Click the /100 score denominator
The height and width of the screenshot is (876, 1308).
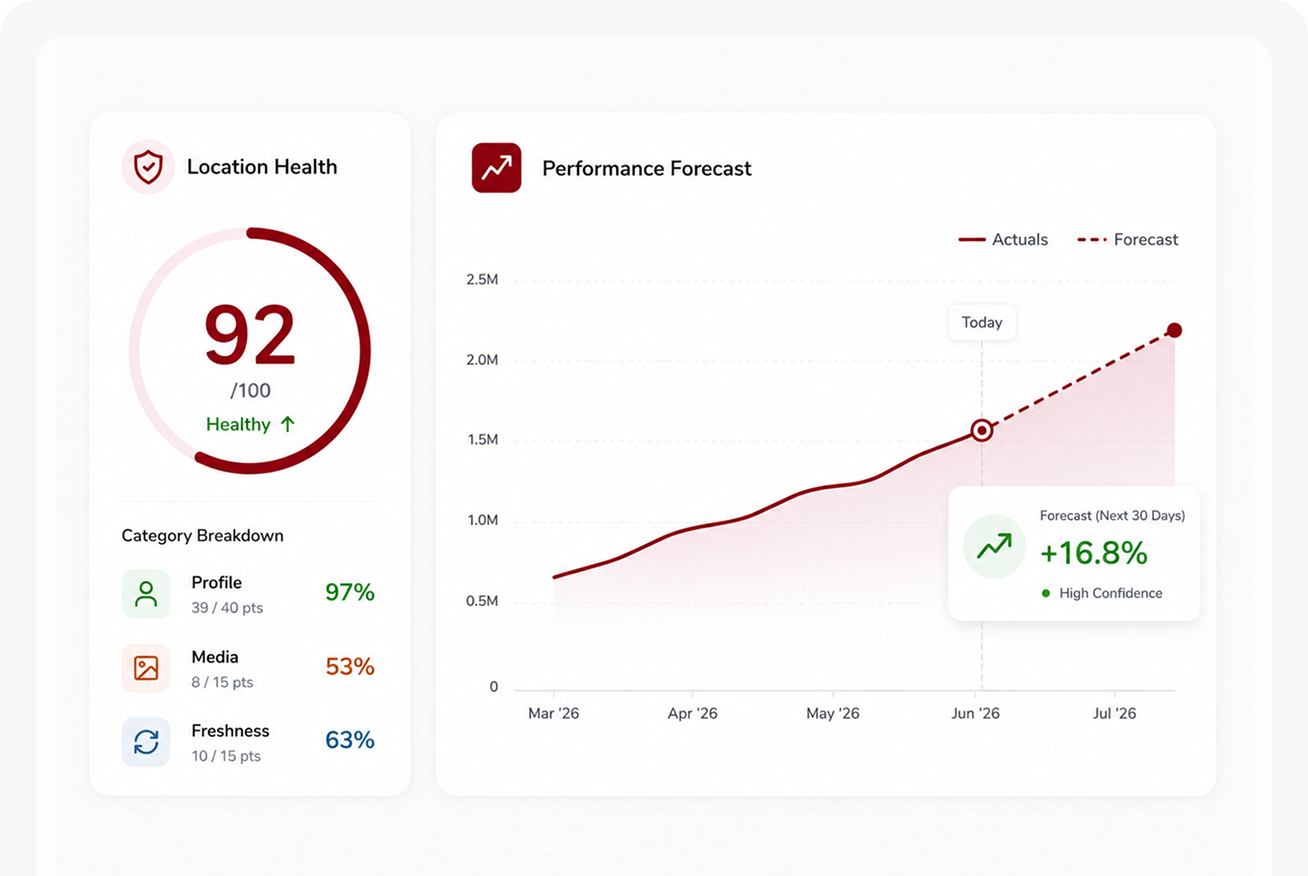(250, 391)
